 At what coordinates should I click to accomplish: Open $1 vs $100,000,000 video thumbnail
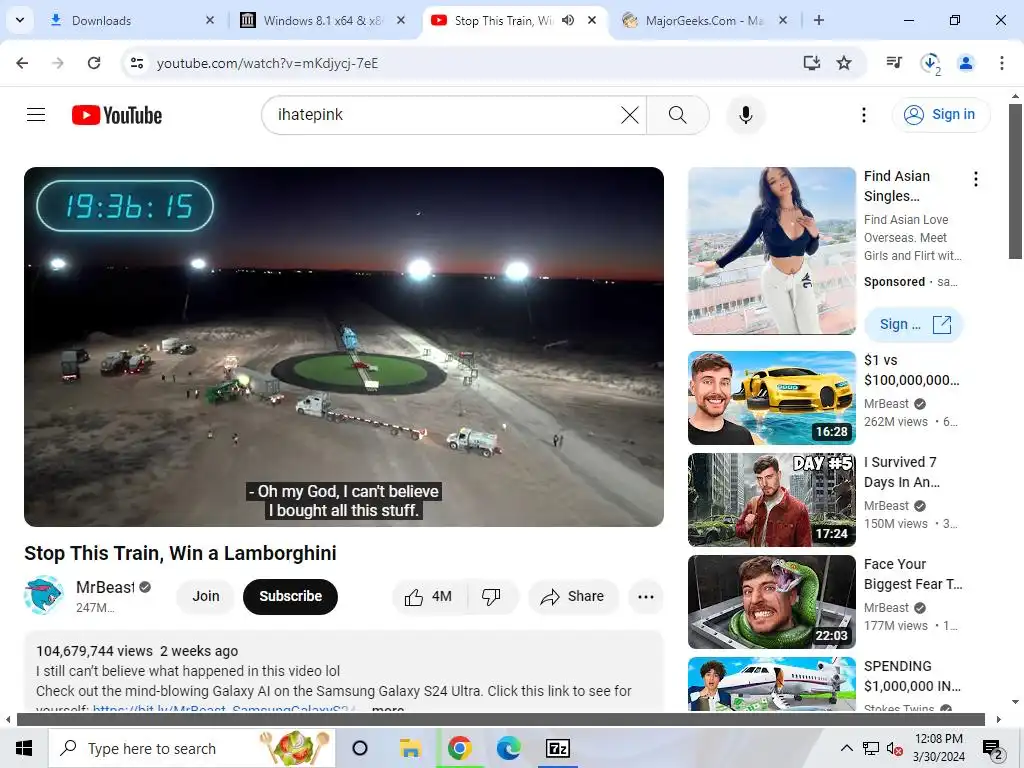(772, 398)
